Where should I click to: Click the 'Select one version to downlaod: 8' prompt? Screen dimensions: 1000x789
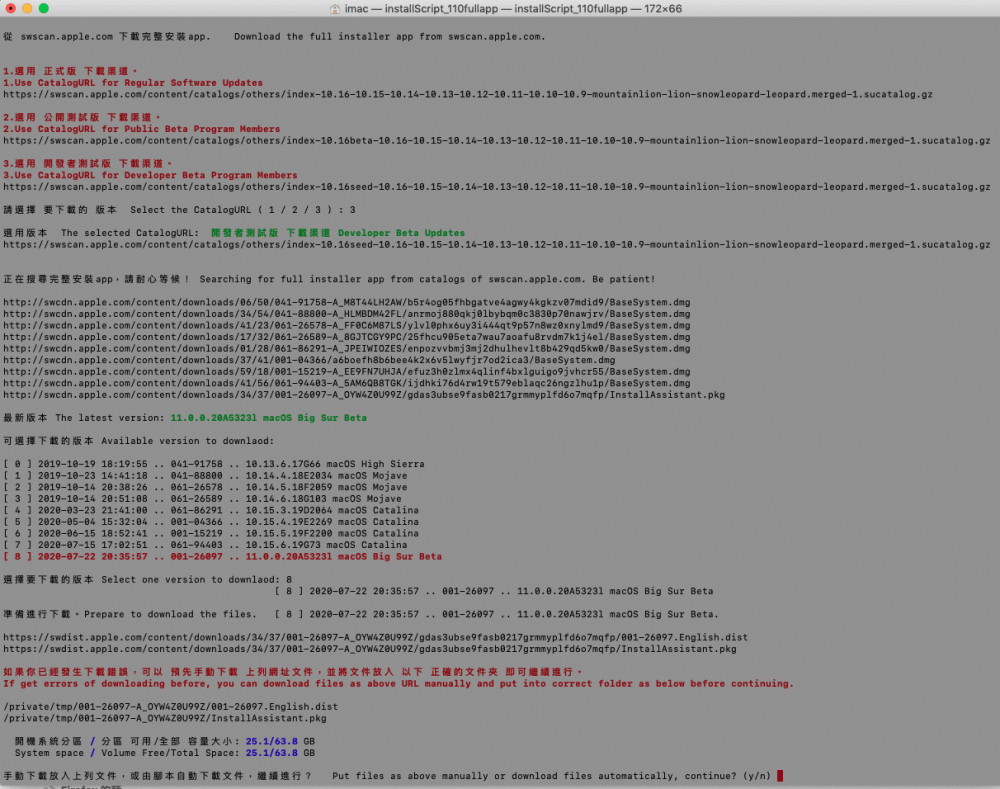pyautogui.click(x=196, y=580)
